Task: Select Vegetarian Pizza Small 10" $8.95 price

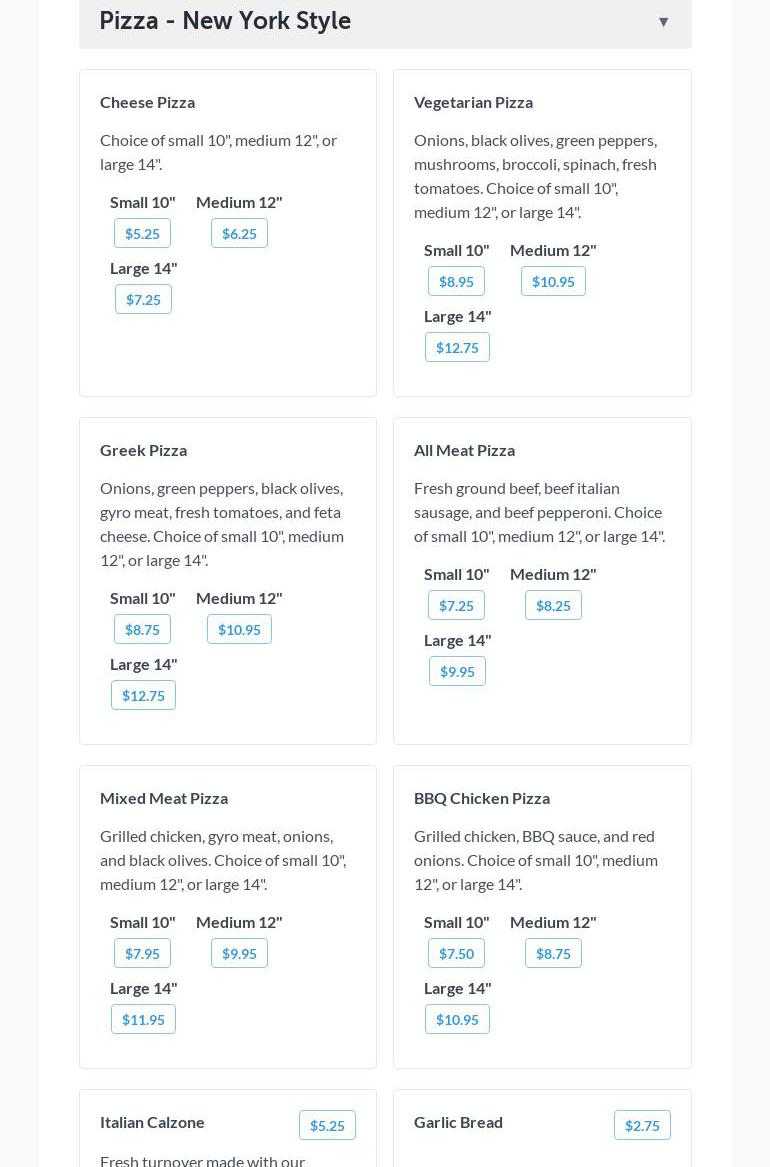Action: tap(456, 281)
